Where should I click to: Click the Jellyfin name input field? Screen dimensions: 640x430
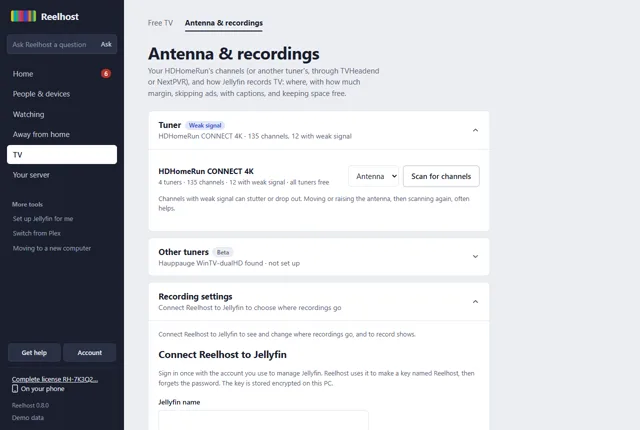pos(263,420)
